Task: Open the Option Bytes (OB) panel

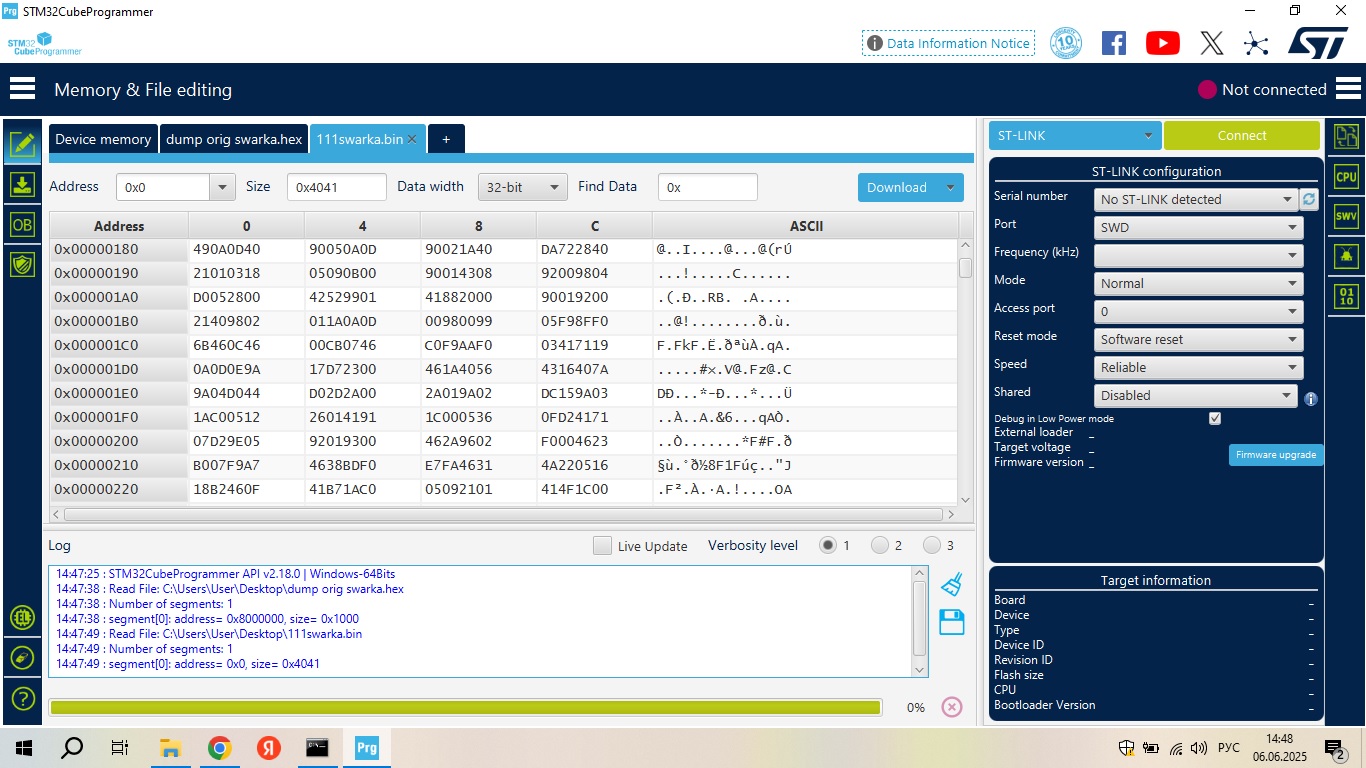Action: tap(22, 225)
